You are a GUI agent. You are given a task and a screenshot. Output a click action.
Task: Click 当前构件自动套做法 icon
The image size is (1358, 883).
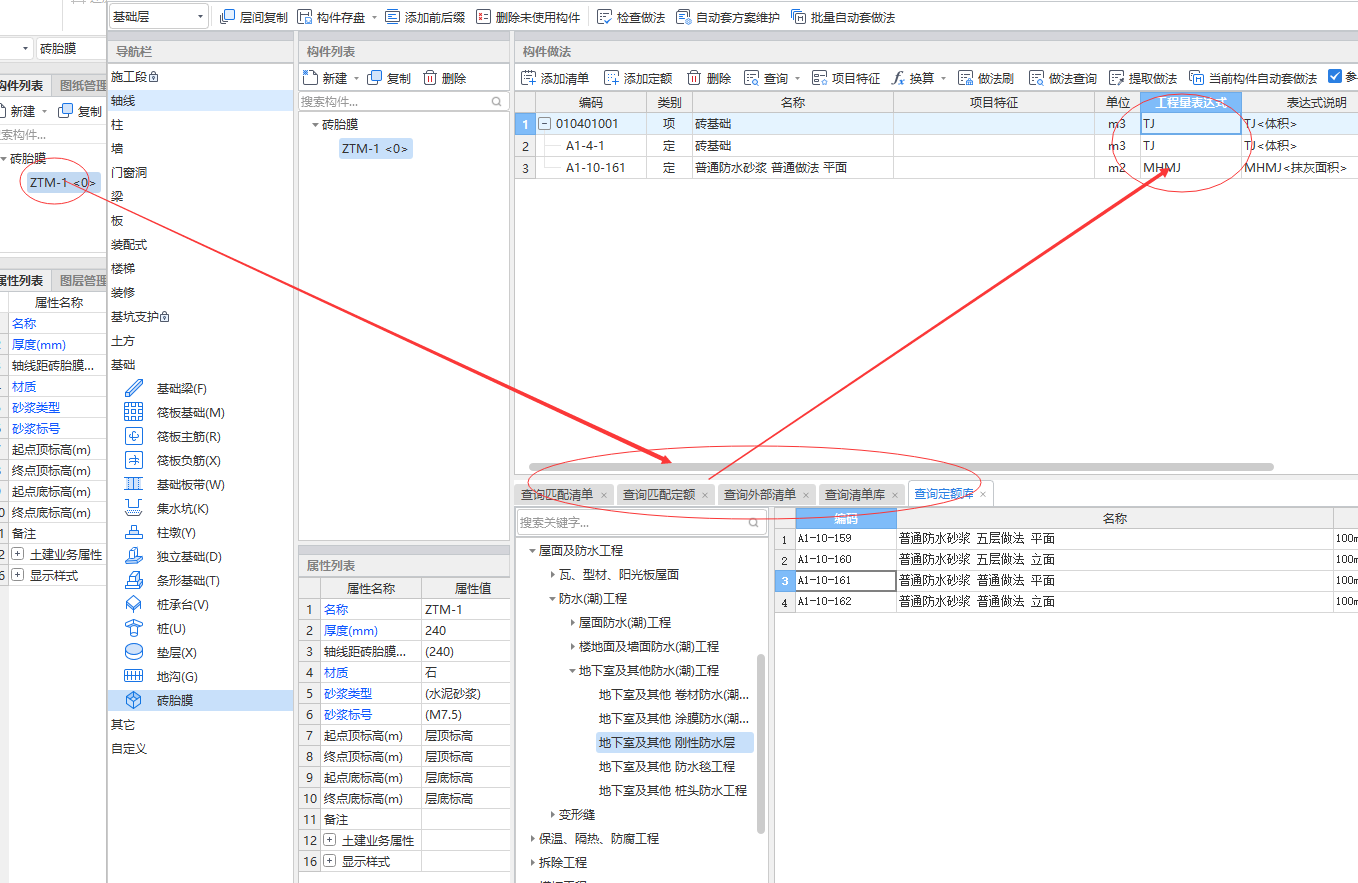[x=1196, y=78]
